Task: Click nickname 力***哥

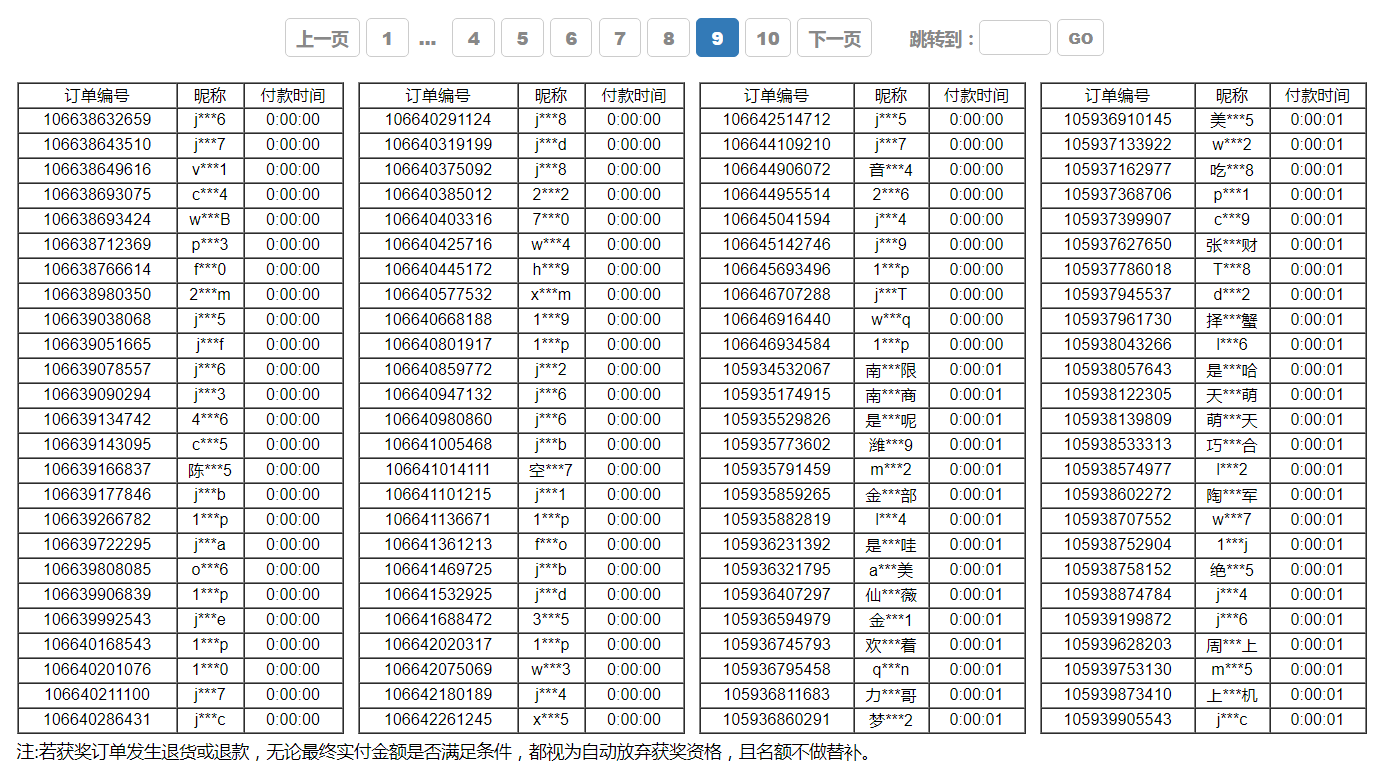Action: tap(891, 695)
